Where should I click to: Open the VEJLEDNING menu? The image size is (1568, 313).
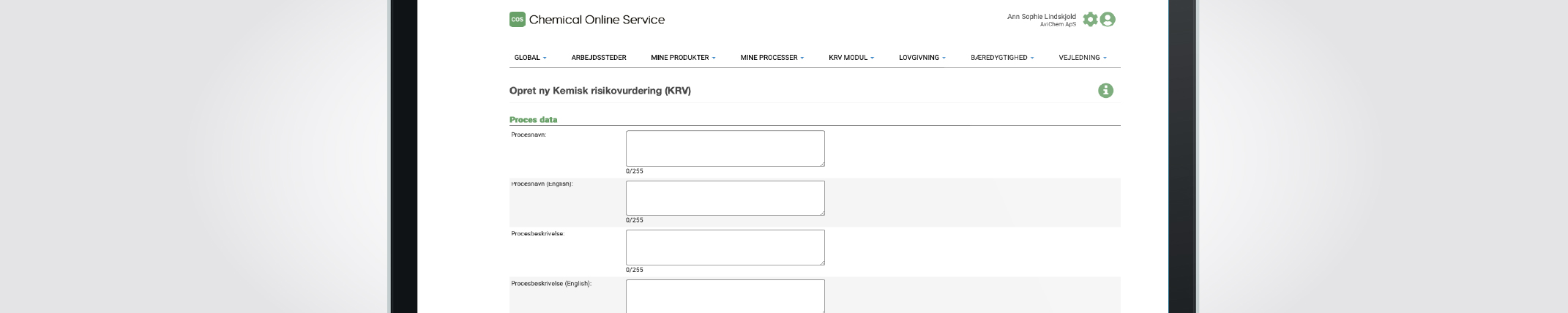[x=1082, y=58]
